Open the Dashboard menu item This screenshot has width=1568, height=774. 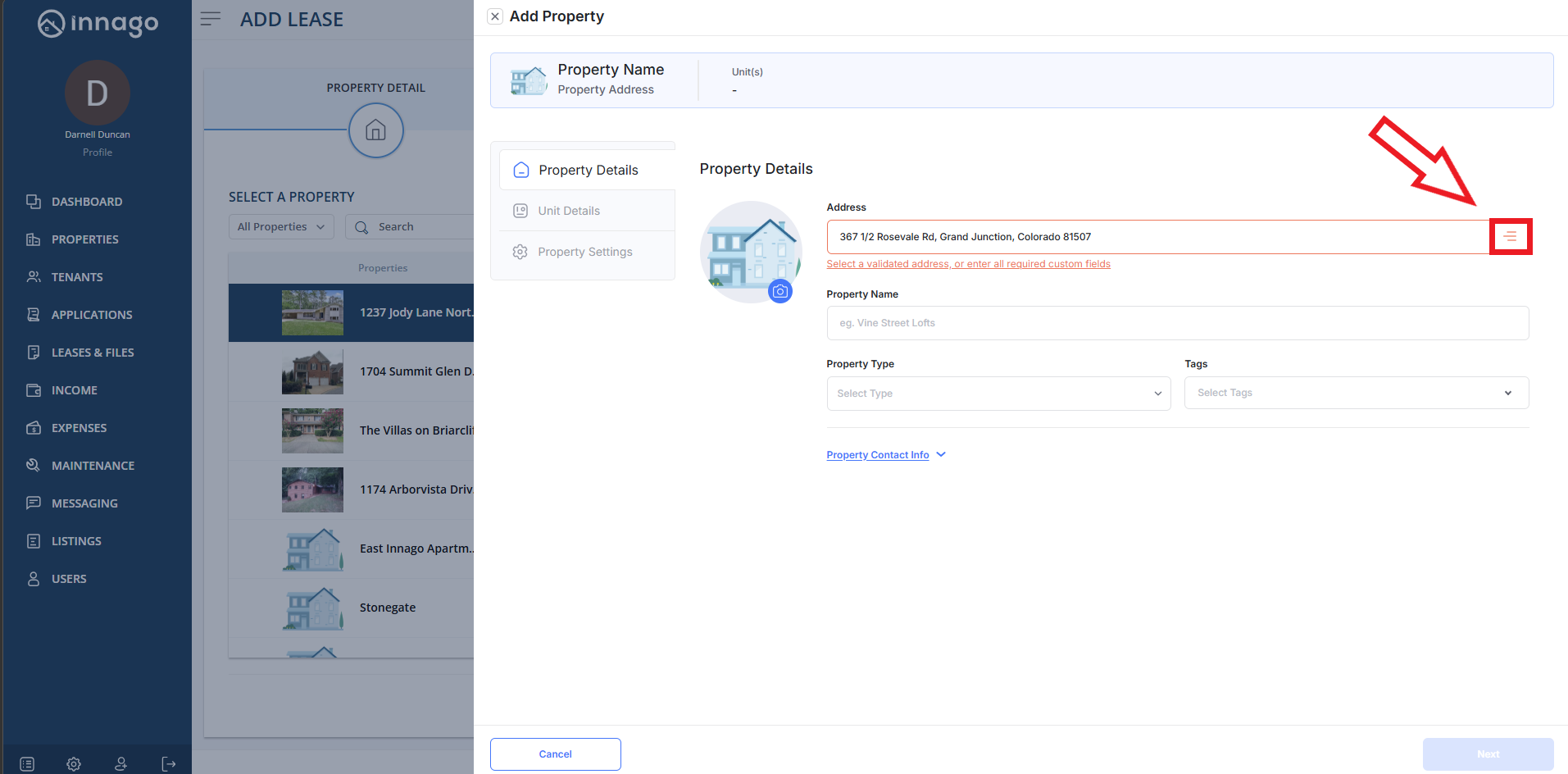(86, 202)
